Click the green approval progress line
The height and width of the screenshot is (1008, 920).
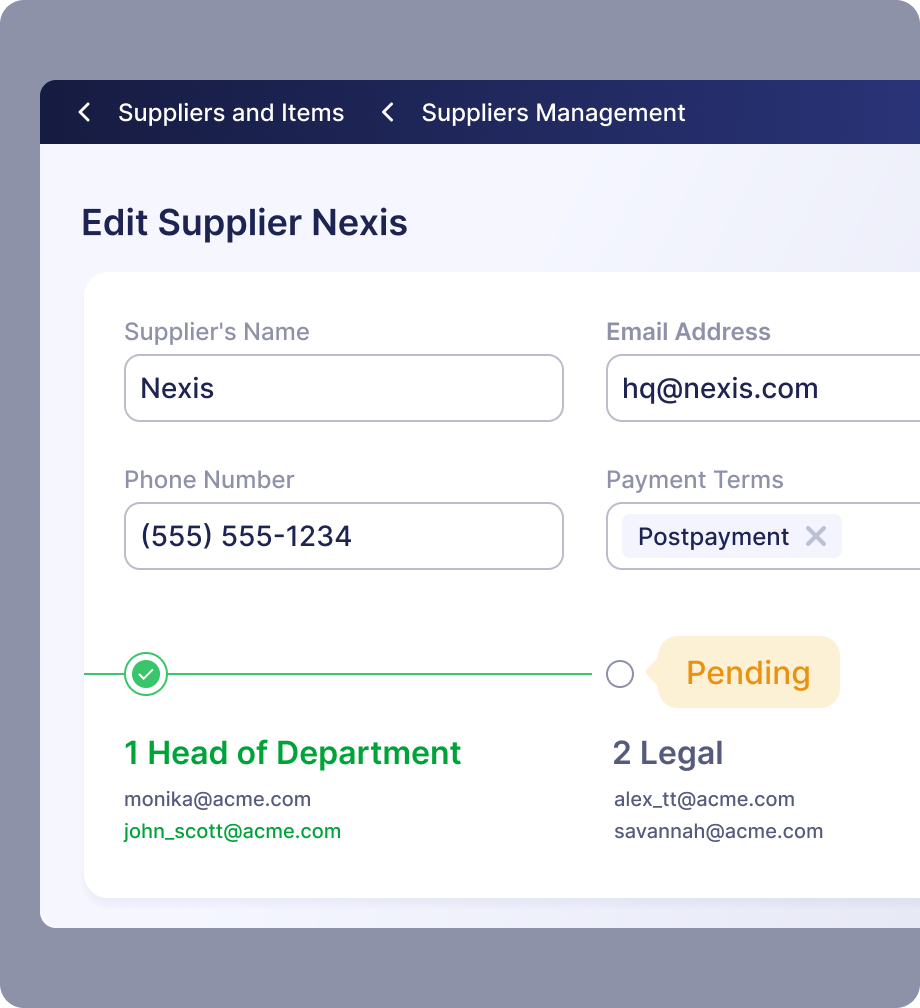380,674
